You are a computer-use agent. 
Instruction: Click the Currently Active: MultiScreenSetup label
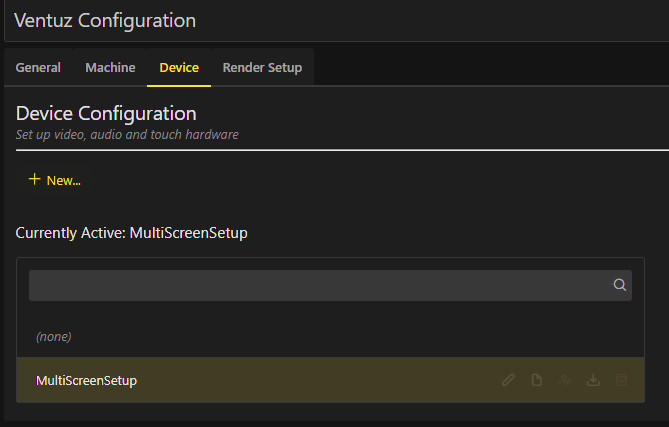tap(131, 233)
